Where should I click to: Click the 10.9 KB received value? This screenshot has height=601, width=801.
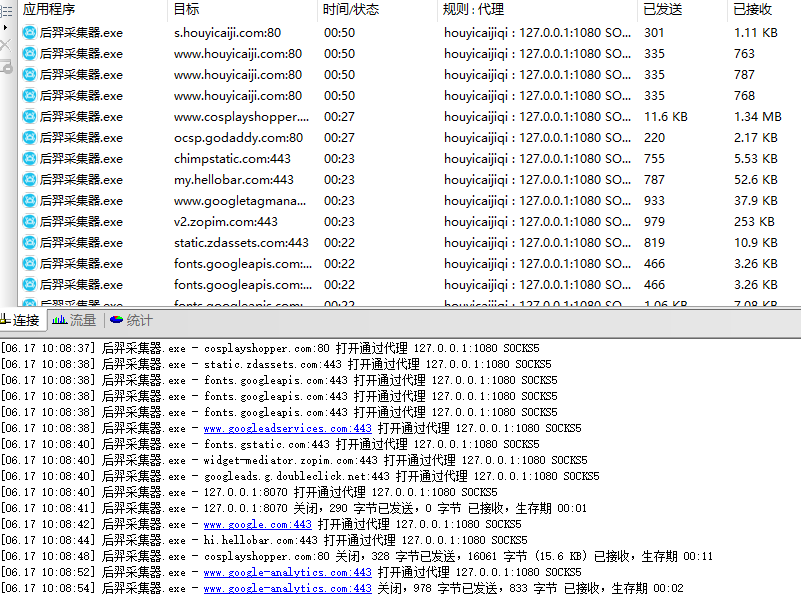tap(756, 242)
